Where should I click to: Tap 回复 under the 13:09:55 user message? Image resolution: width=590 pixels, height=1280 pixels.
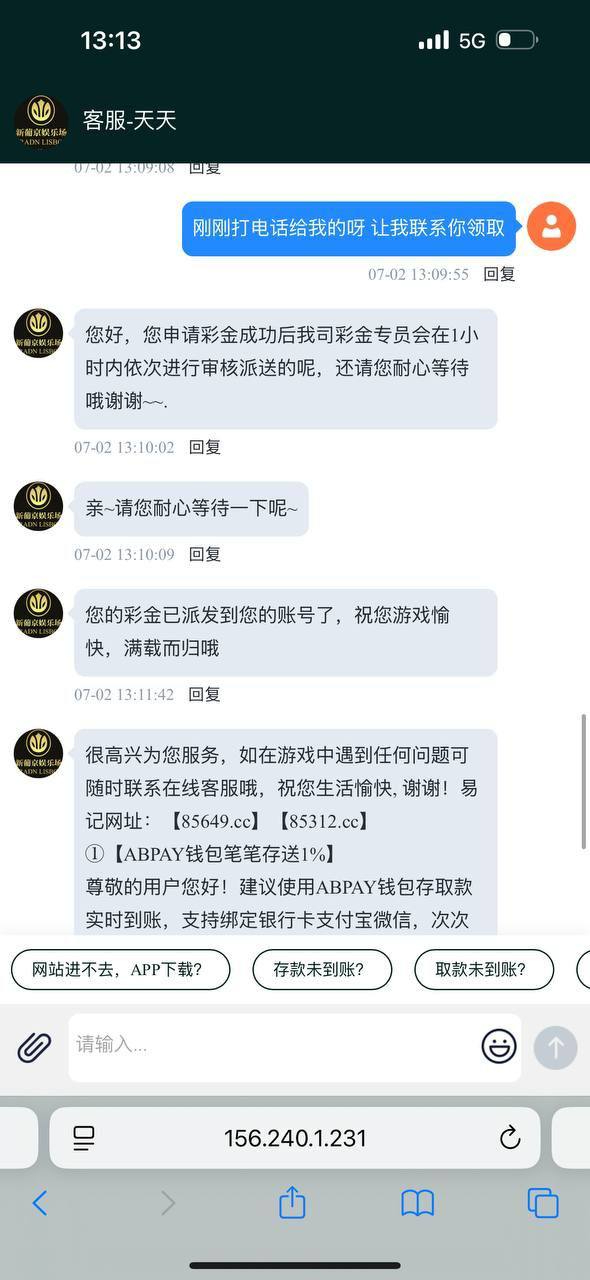[499, 274]
